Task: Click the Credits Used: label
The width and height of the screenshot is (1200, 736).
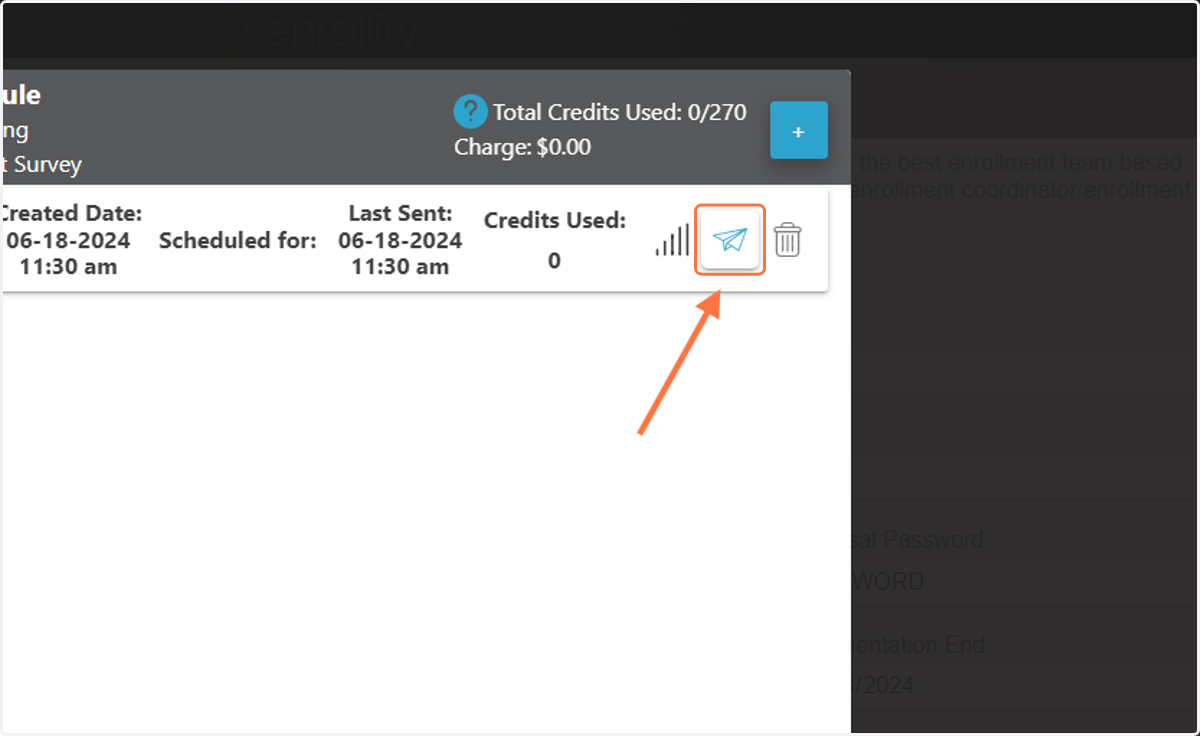Action: 555,220
